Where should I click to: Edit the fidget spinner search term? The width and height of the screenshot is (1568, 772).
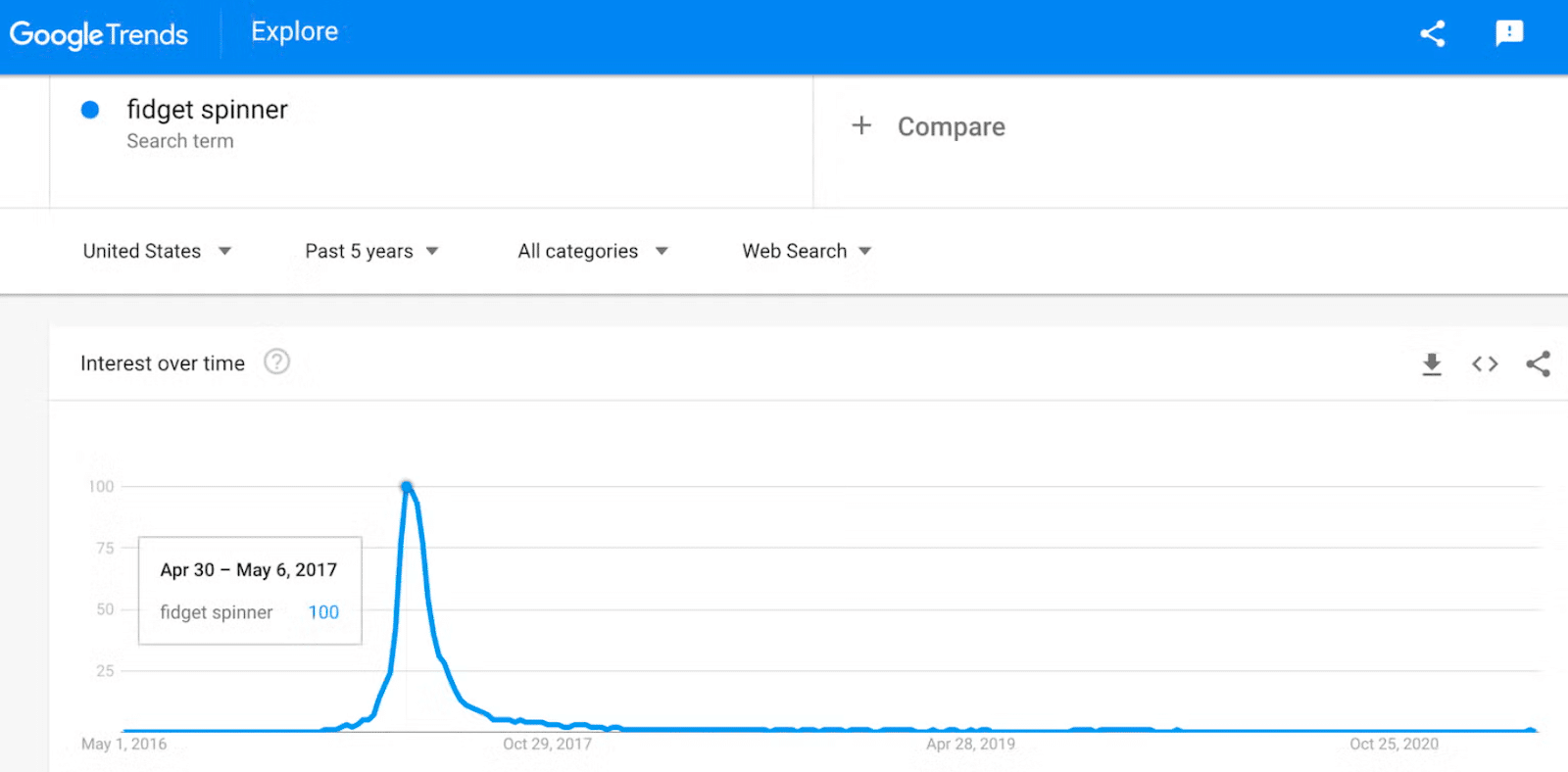tap(207, 109)
